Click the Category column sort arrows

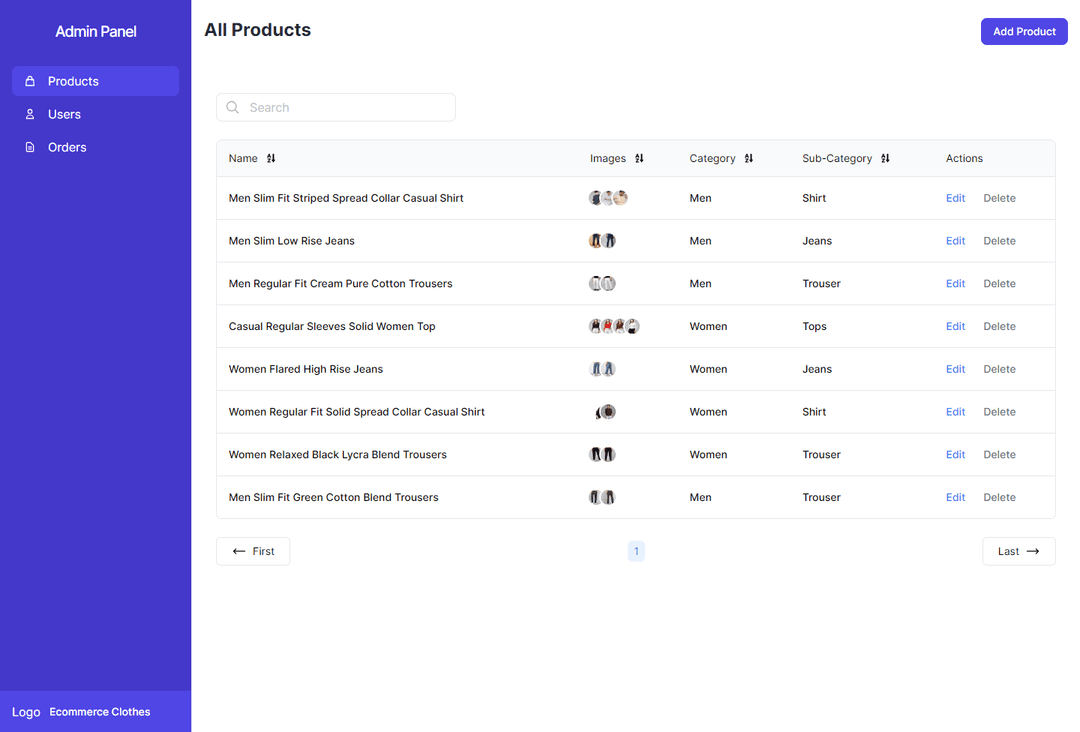[748, 158]
